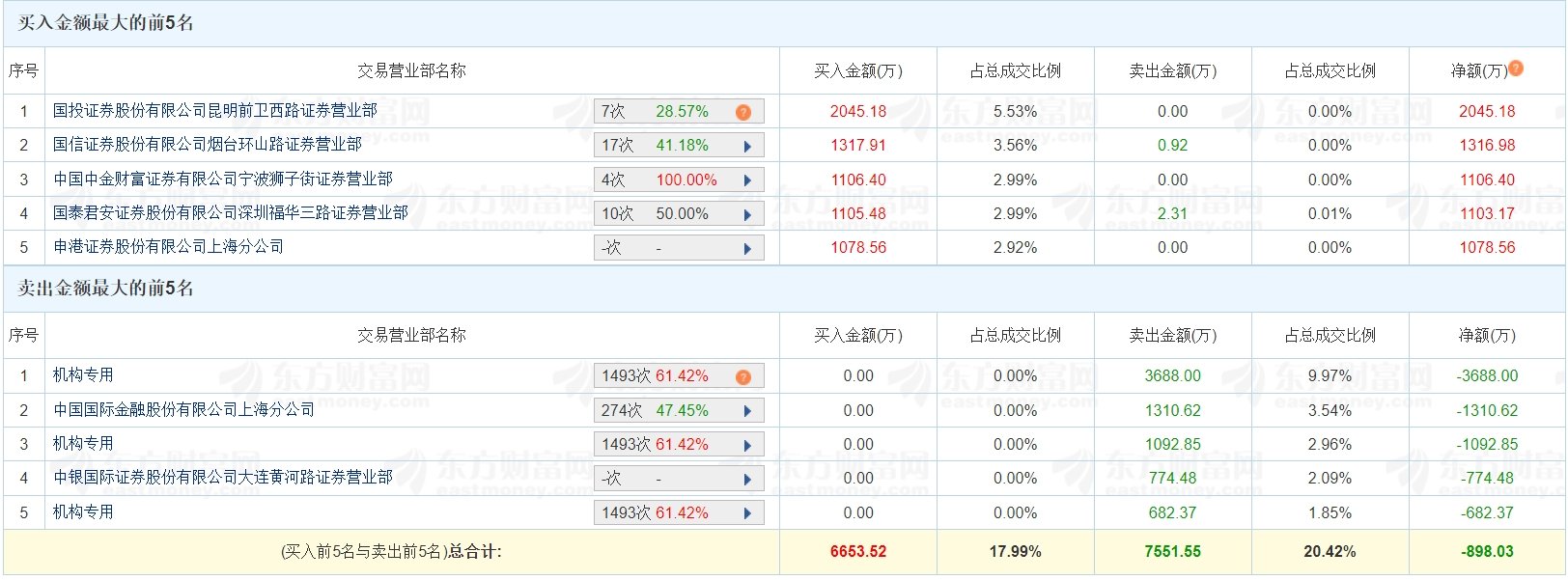Click net amount 1316.98
The image size is (1568, 580).
1487,146
